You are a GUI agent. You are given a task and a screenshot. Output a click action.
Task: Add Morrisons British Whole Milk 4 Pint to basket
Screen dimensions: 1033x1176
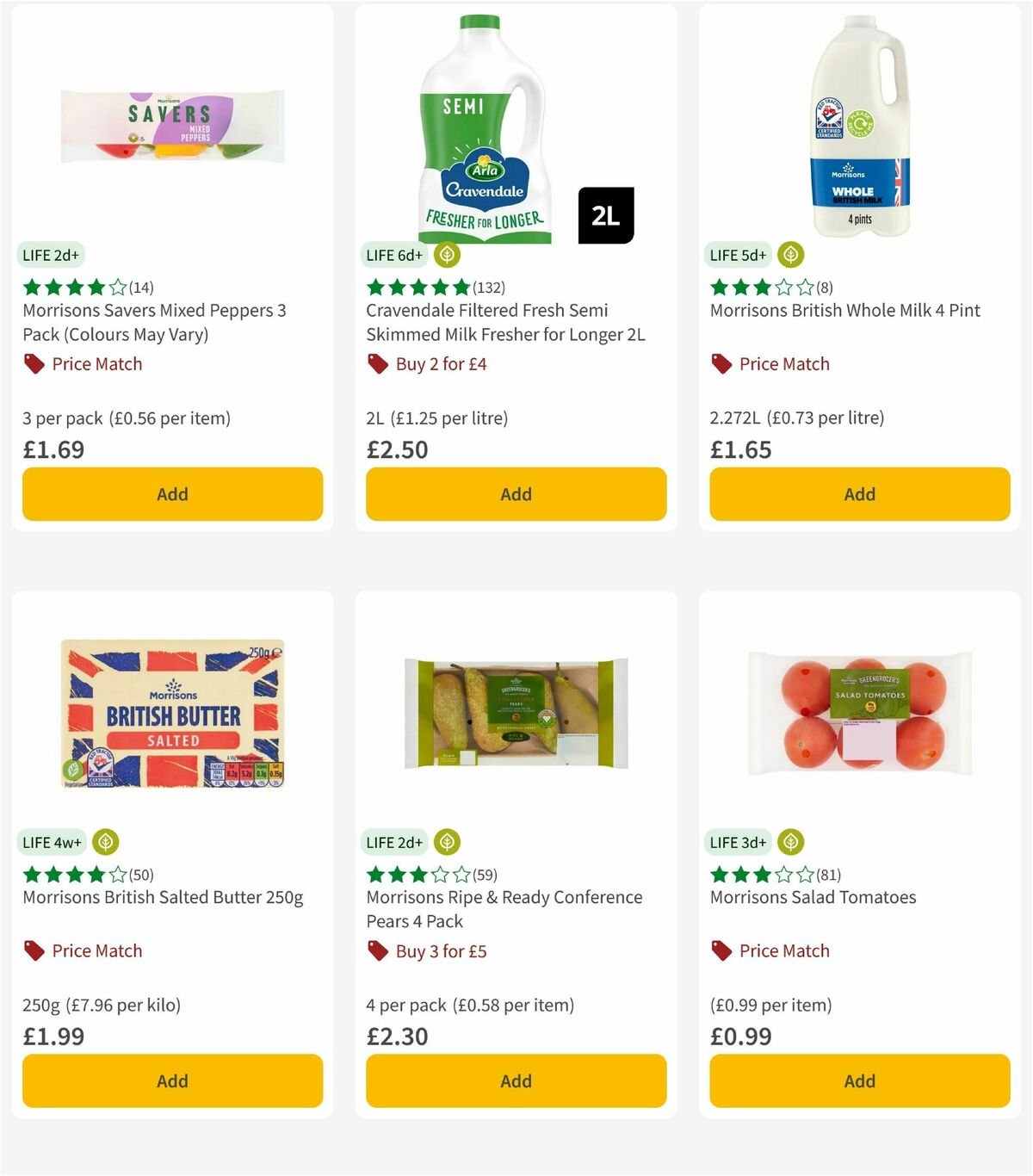point(858,493)
